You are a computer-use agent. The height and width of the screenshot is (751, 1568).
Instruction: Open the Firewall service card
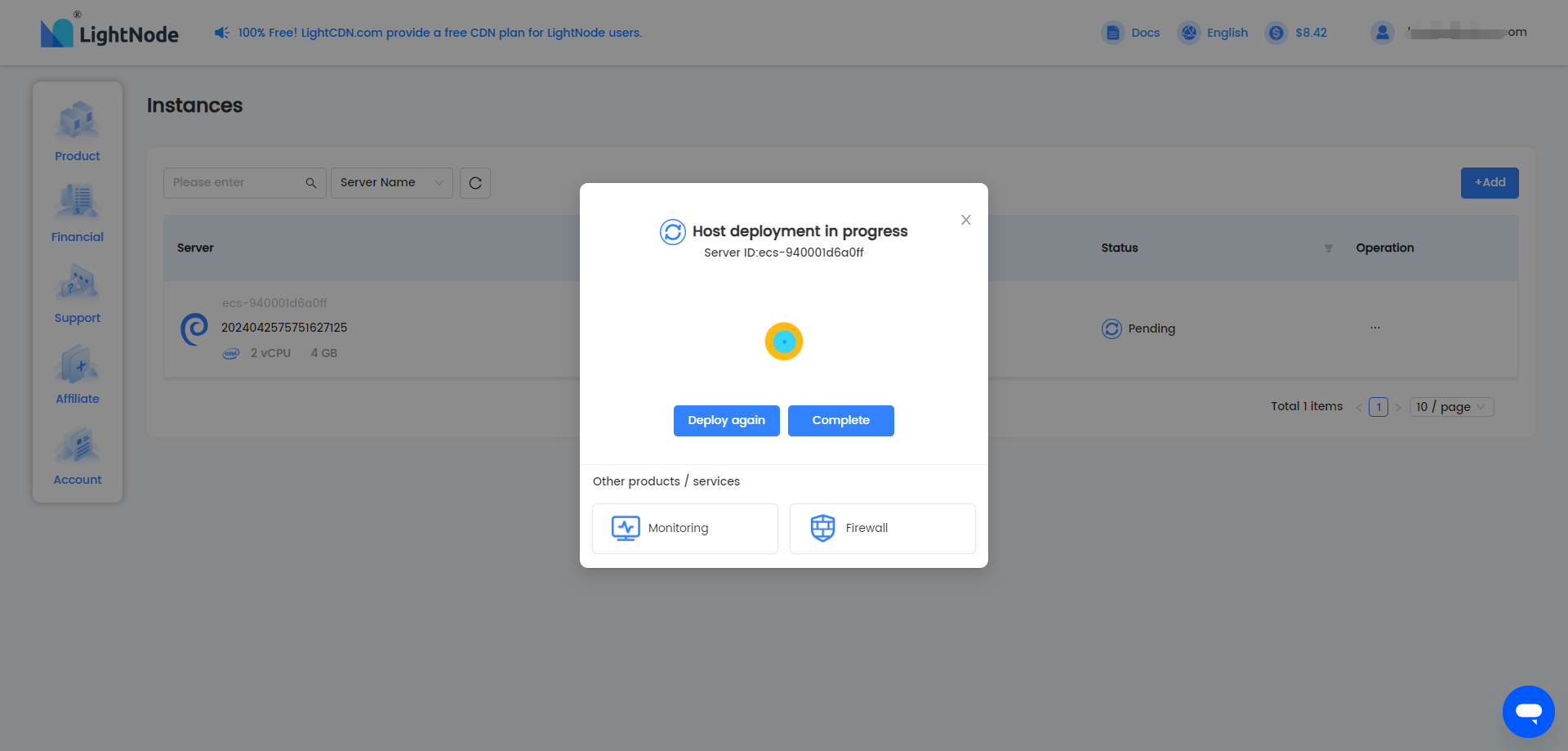coord(883,529)
